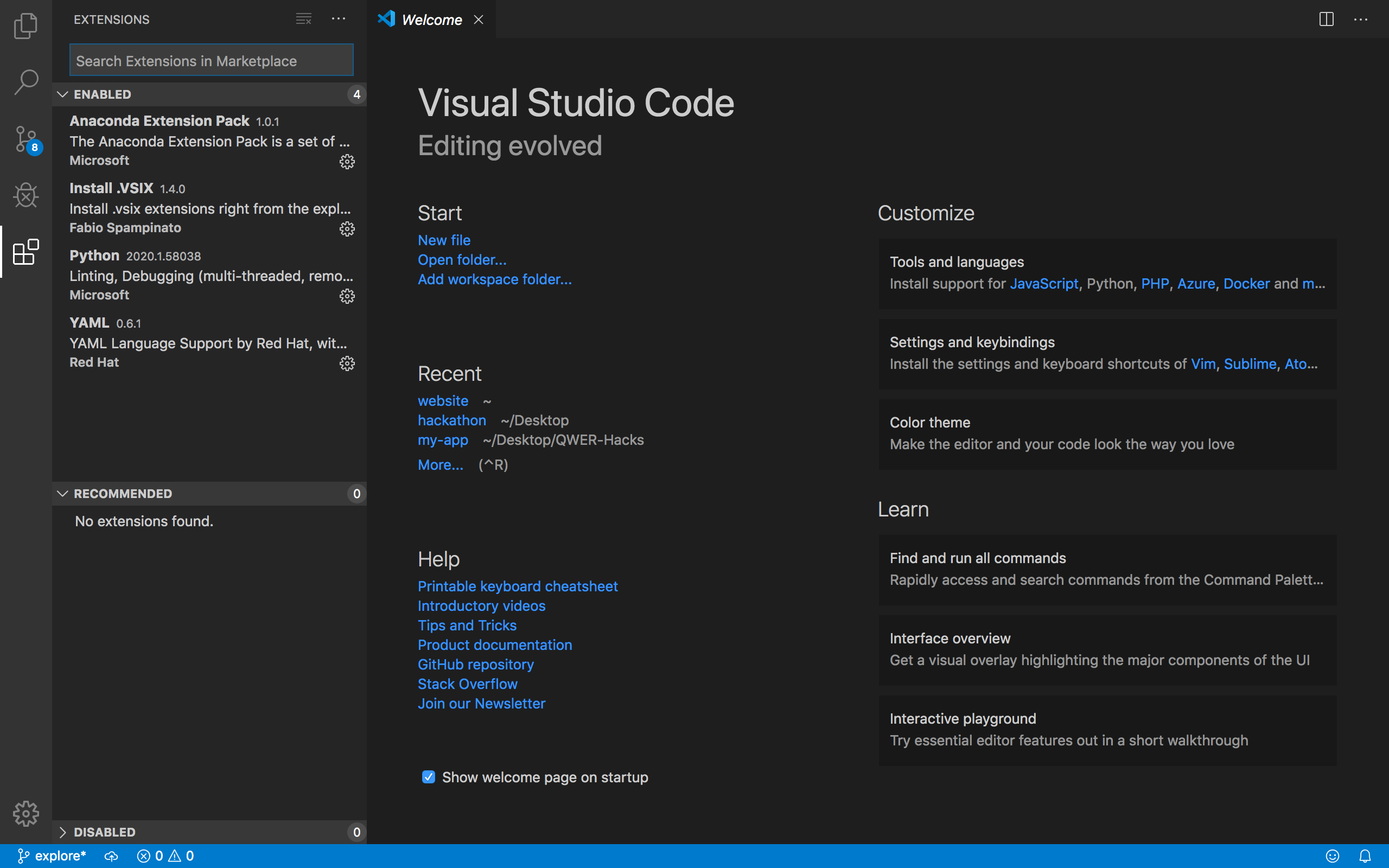
Task: Open the Color theme card
Action: coord(1107,434)
